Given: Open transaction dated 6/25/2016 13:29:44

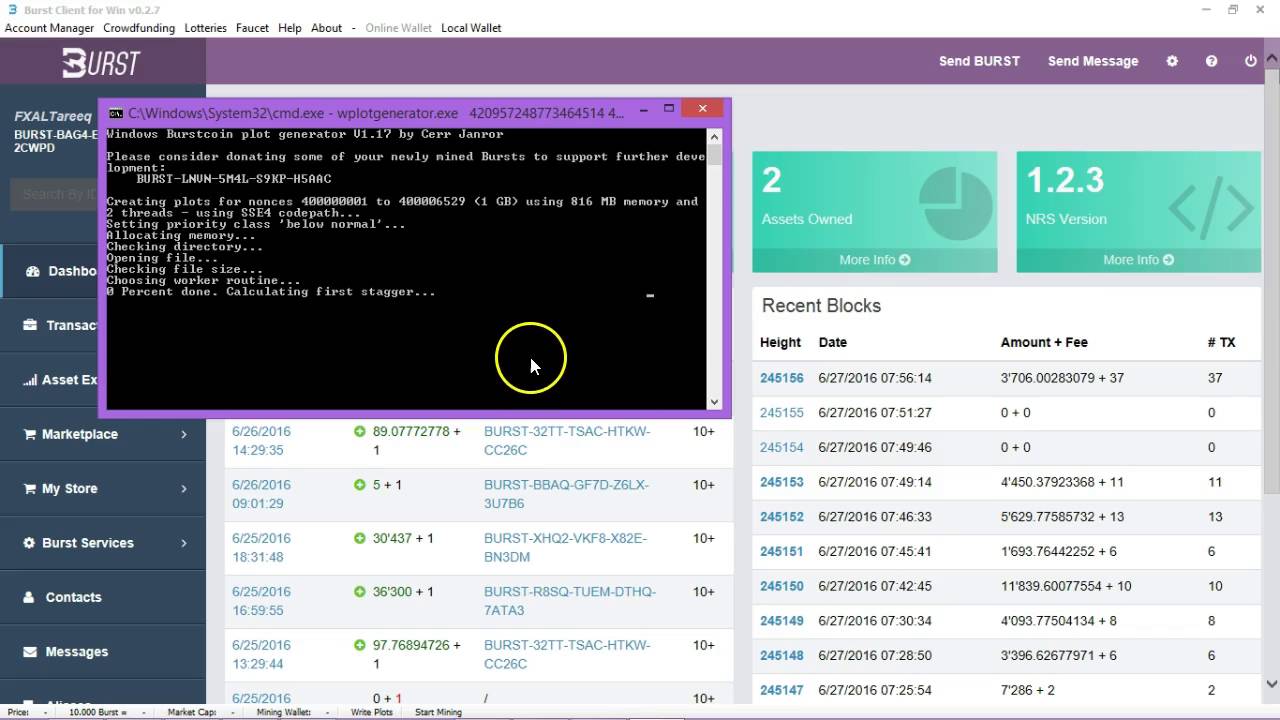Looking at the screenshot, I should tap(261, 654).
